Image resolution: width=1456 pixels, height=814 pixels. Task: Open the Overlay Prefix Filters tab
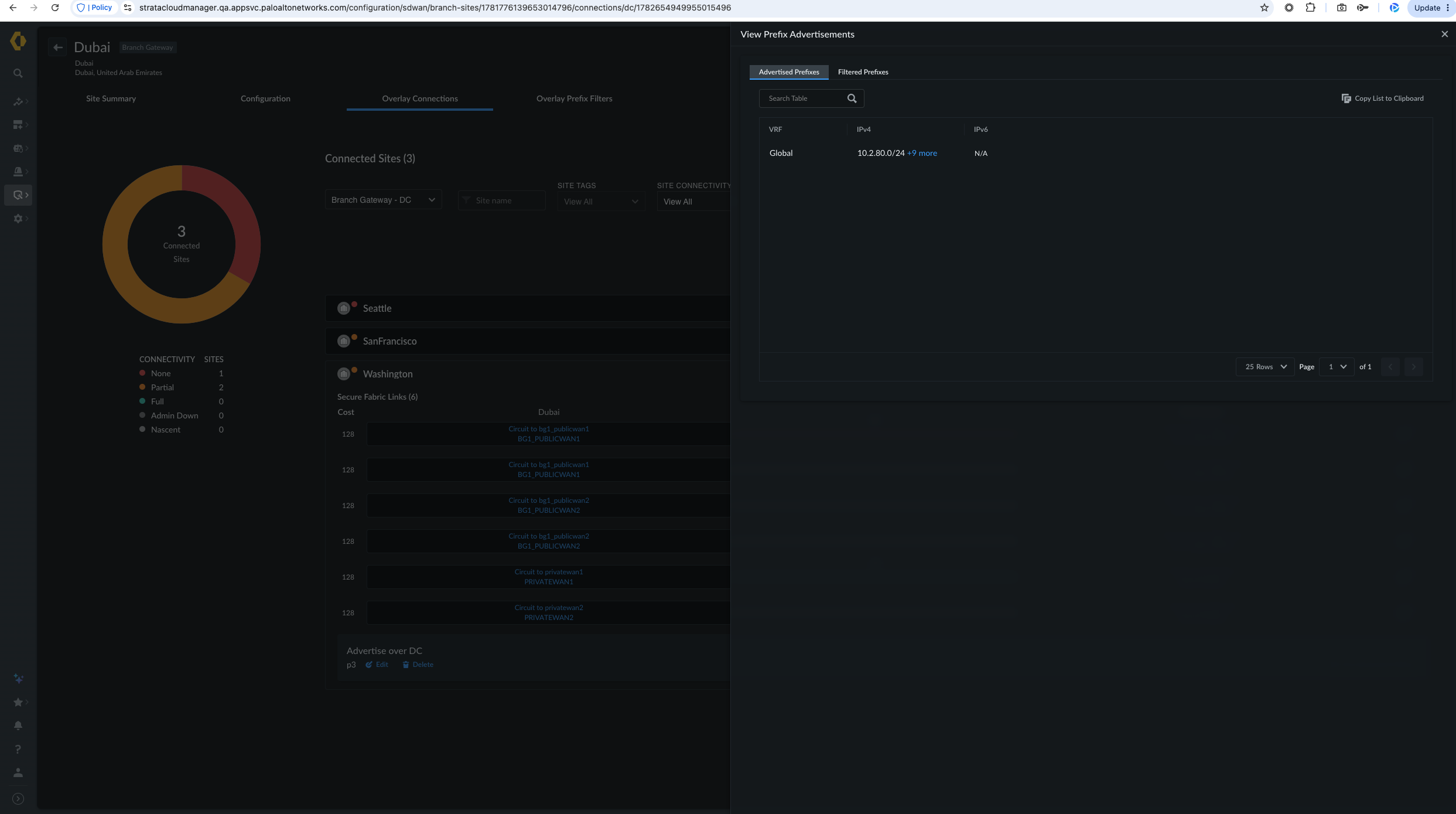575,98
